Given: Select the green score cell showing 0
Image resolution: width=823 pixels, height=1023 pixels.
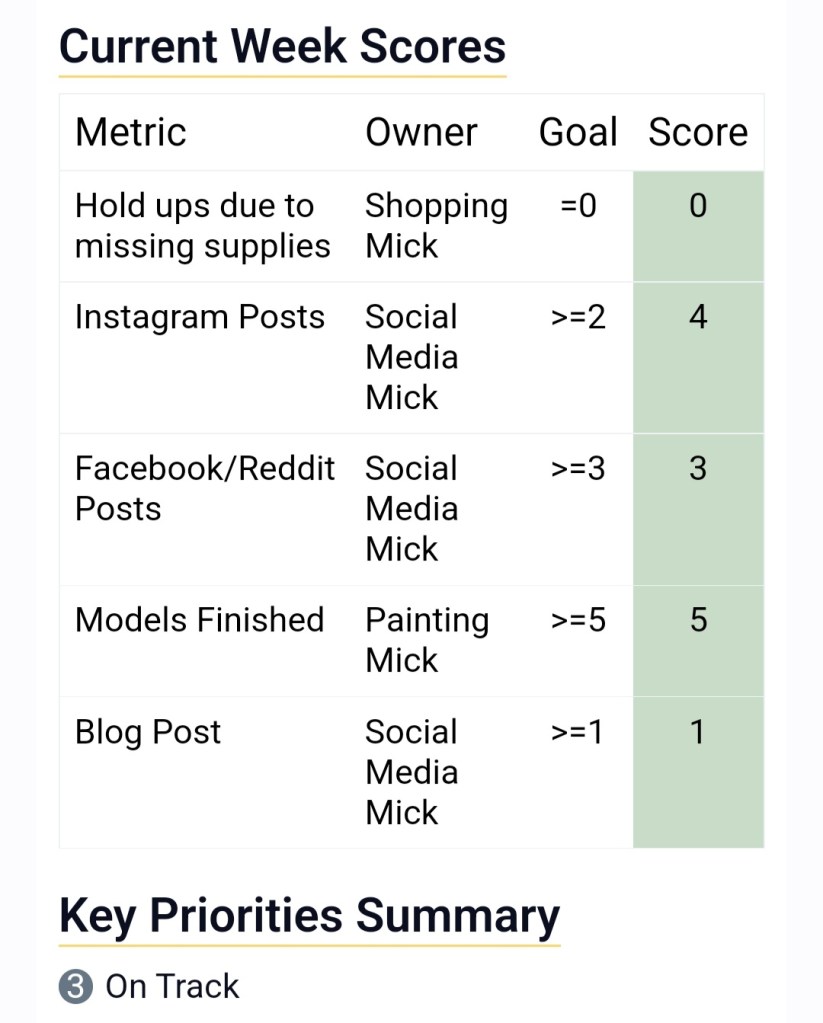Looking at the screenshot, I should coord(698,226).
